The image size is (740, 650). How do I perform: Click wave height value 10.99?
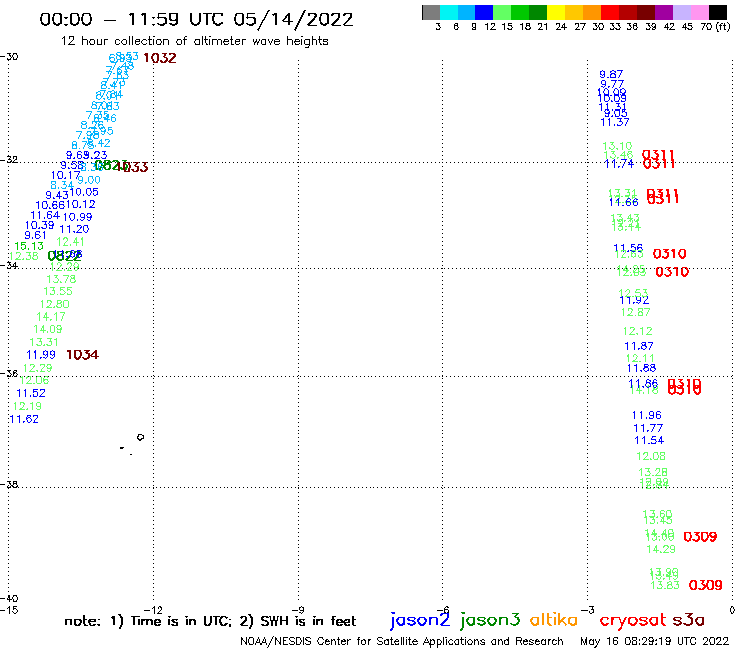point(77,217)
